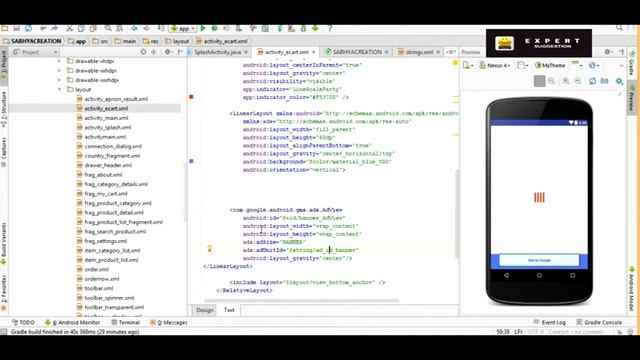Open the TODO tool window
The height and width of the screenshot is (360, 640).
pos(23,322)
